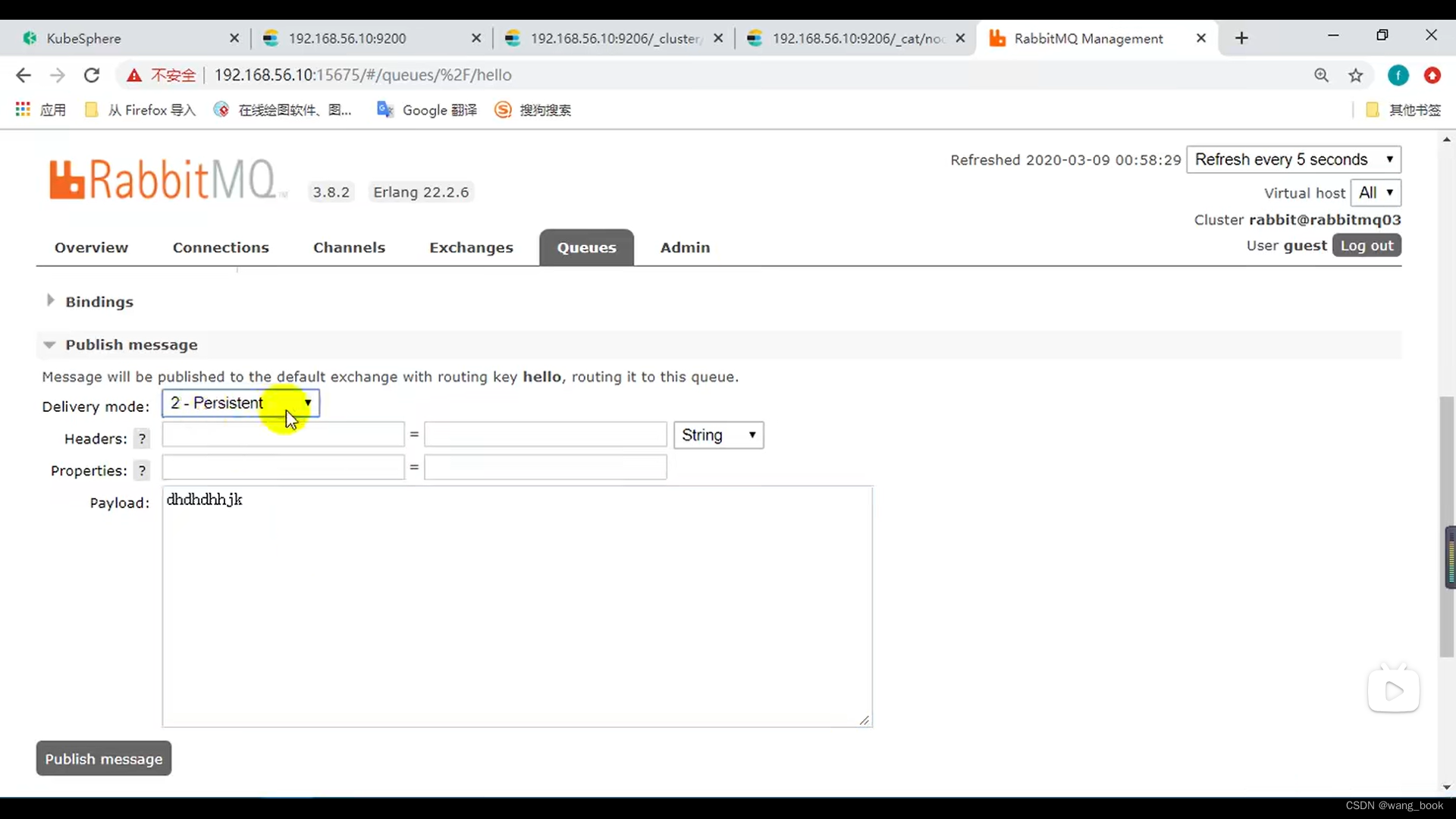Image resolution: width=1456 pixels, height=819 pixels.
Task: Click the Connections tab icon
Action: (x=221, y=247)
